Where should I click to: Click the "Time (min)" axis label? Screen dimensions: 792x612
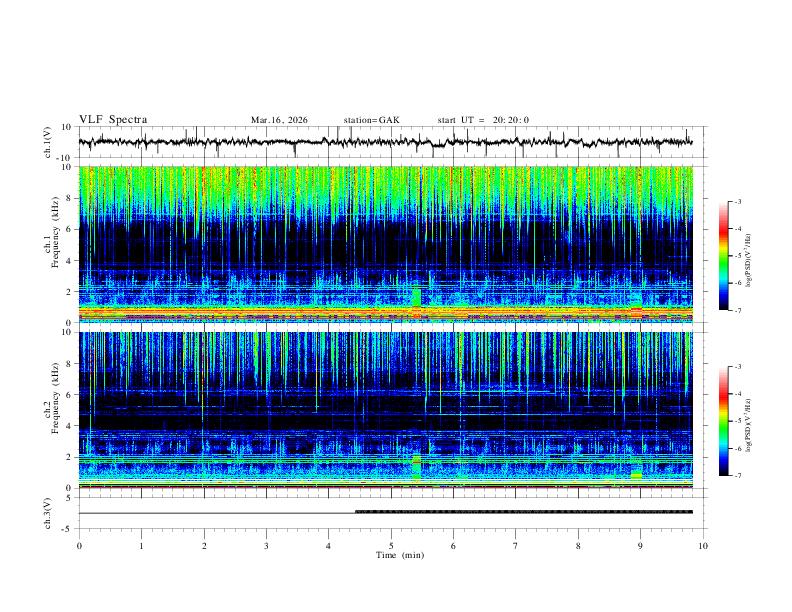coord(400,555)
